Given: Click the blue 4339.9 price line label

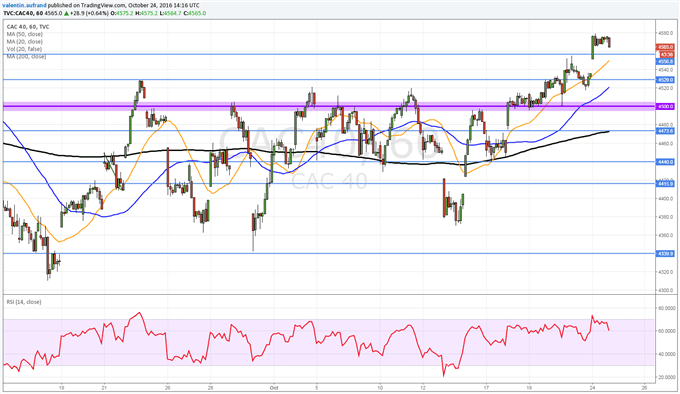Looking at the screenshot, I should click(x=665, y=254).
